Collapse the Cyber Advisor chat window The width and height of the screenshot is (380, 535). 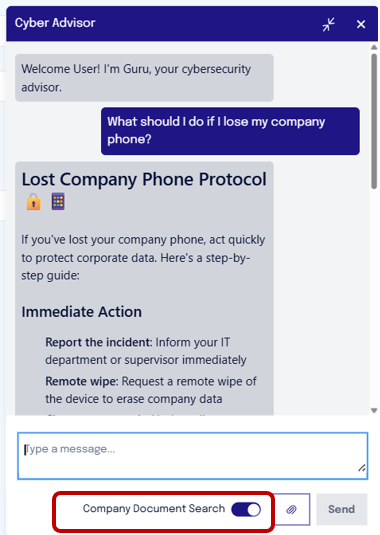click(x=328, y=24)
